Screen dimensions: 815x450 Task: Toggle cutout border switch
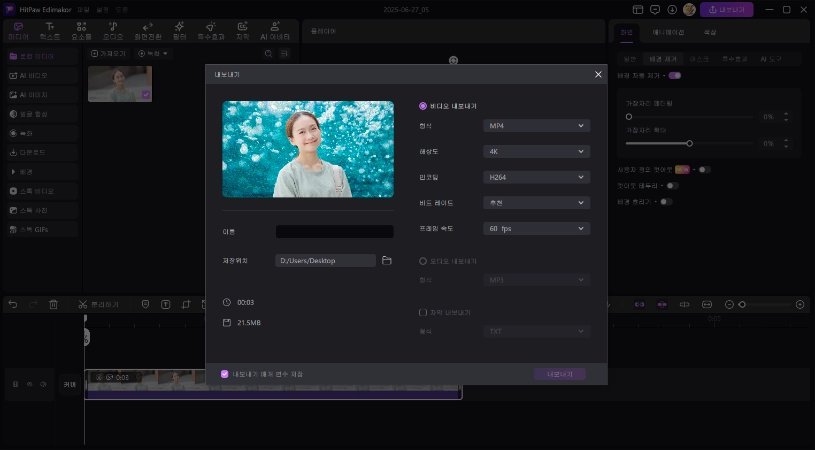[672, 186]
